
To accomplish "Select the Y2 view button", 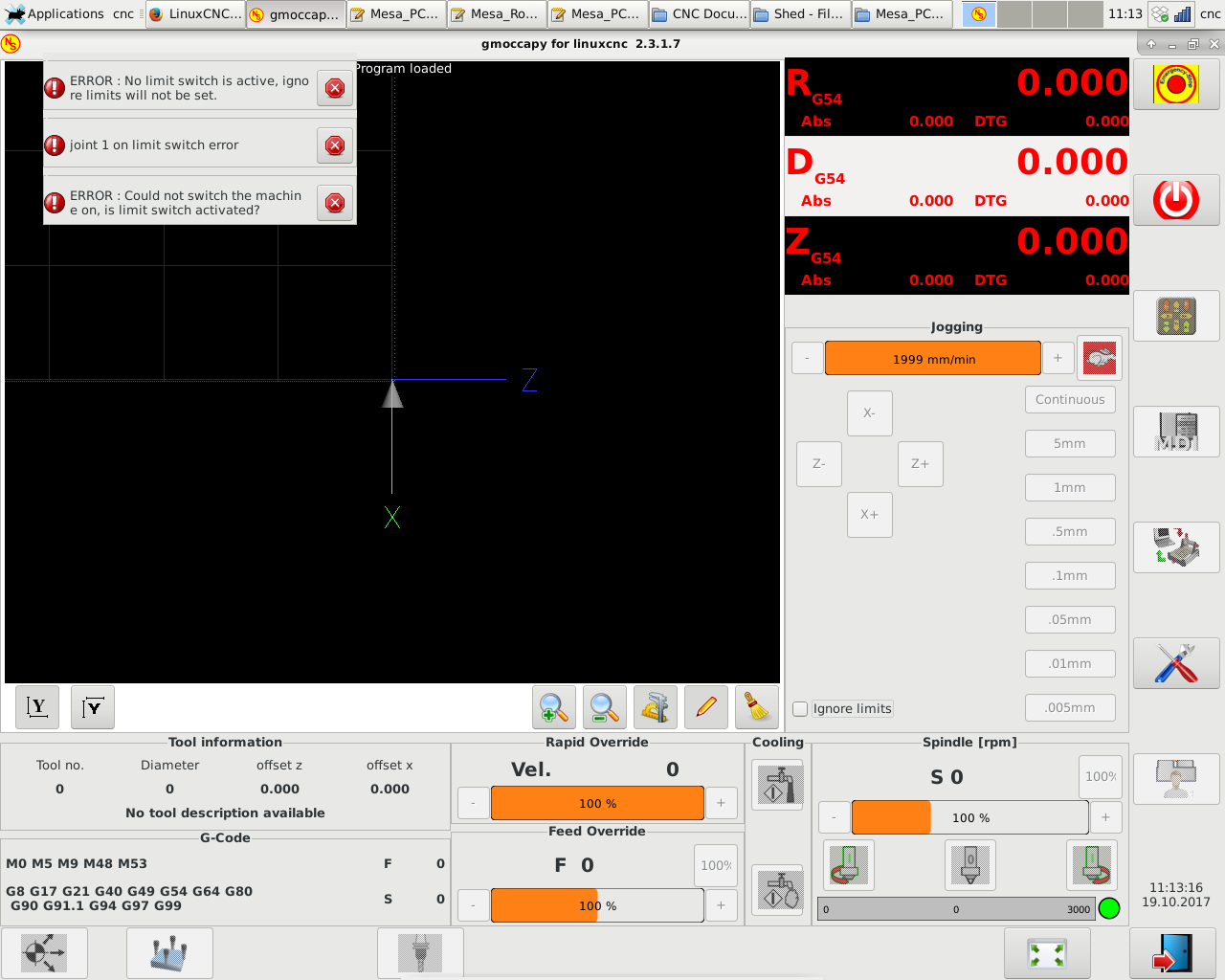I will point(93,707).
